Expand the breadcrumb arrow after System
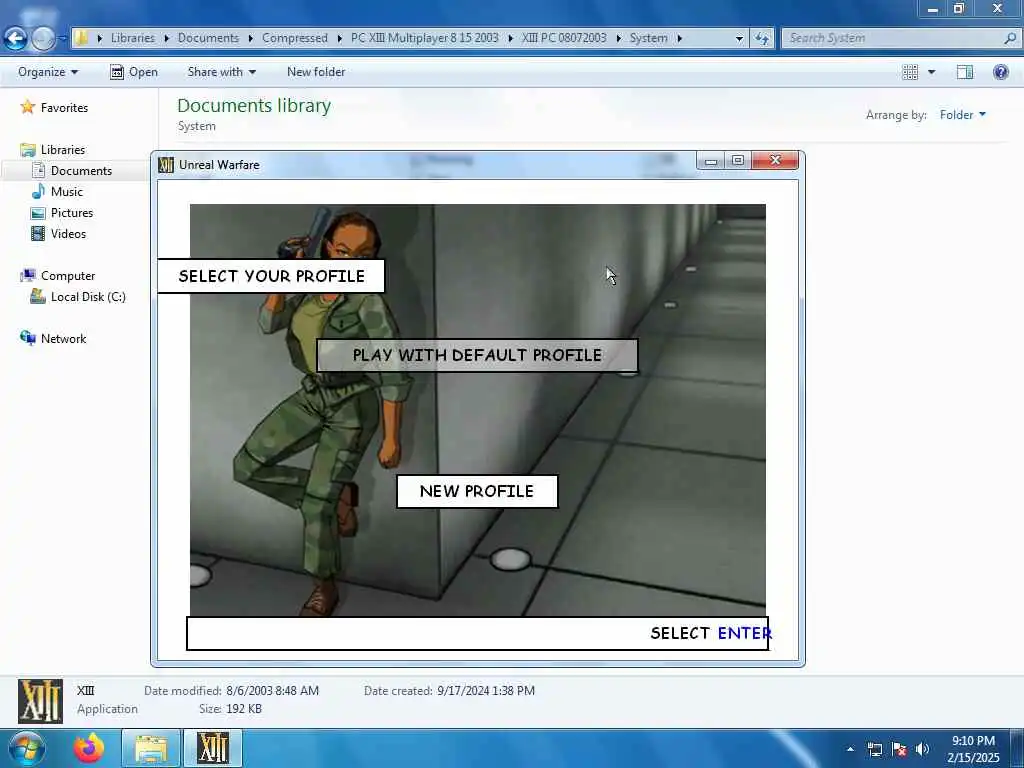 (x=680, y=38)
